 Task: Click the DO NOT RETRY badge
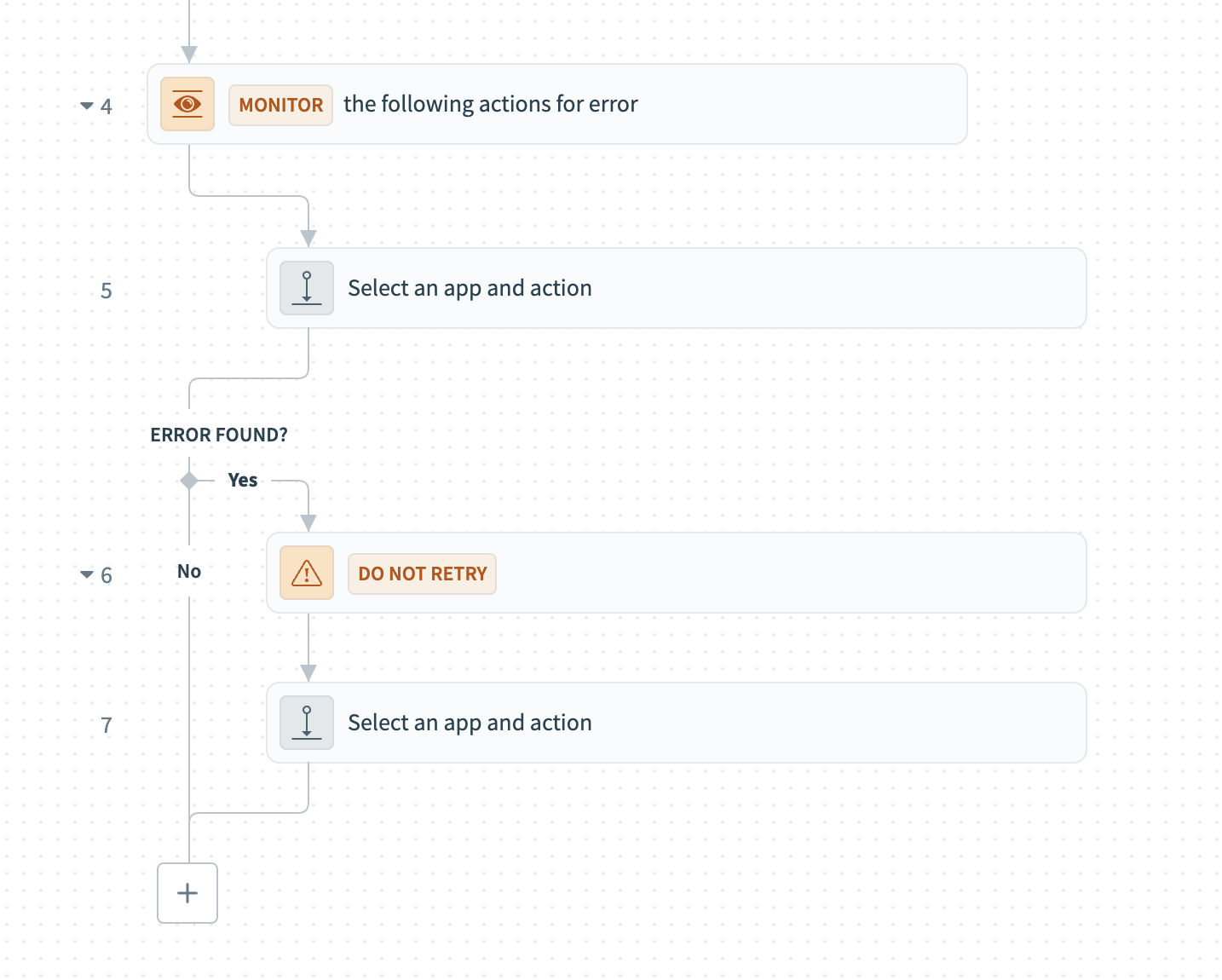(x=421, y=573)
